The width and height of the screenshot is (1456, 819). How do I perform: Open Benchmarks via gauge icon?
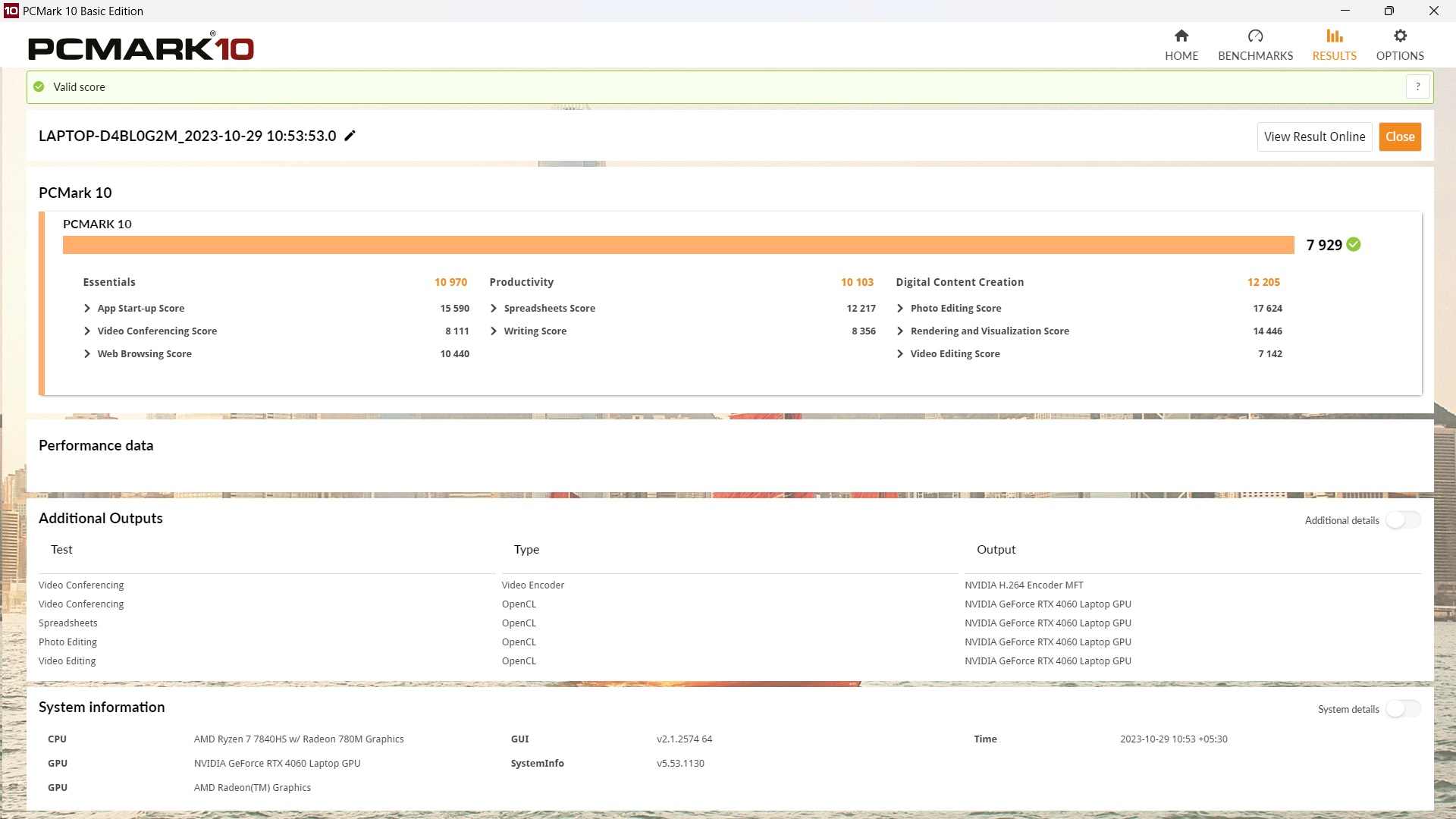pyautogui.click(x=1255, y=36)
